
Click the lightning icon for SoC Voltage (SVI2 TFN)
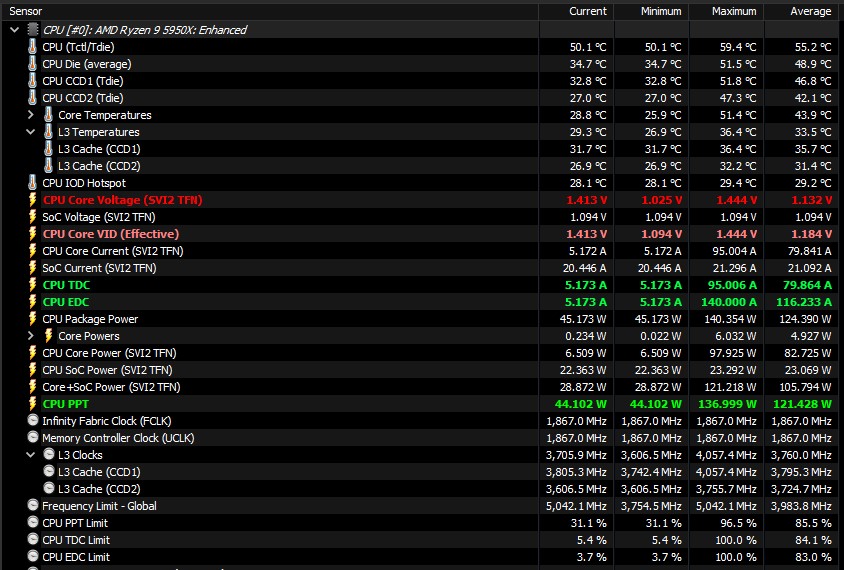[x=32, y=217]
